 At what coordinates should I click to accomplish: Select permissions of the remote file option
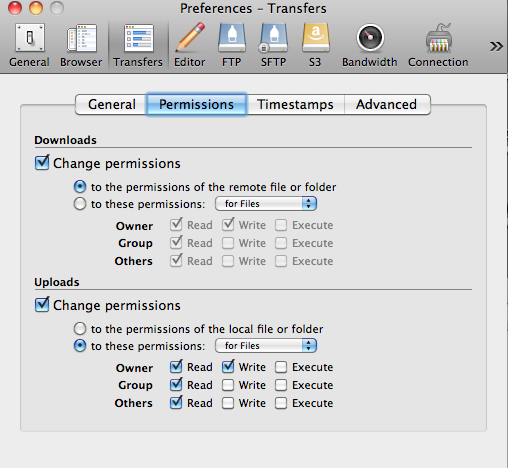[80, 187]
